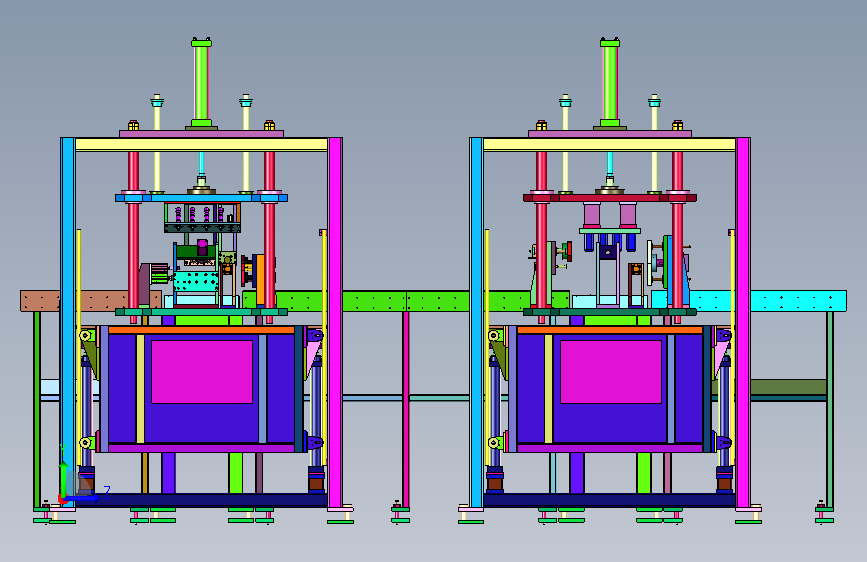
Task: Select the dark navy base beam under the left cabinet
Action: (x=201, y=500)
